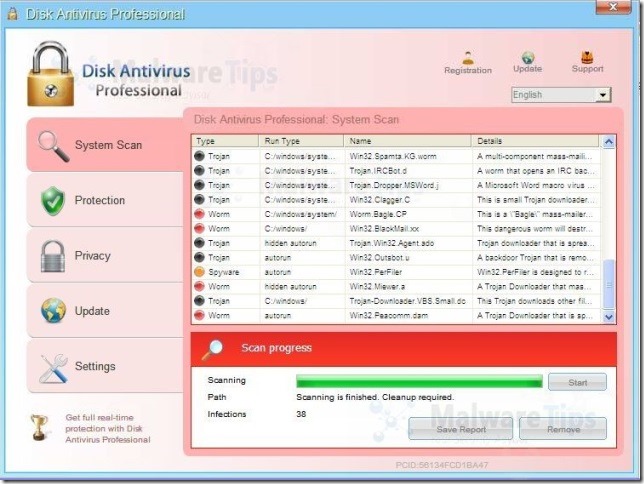
Task: Click the red worm icon for Worm.Bagle.CP
Action: (199, 214)
